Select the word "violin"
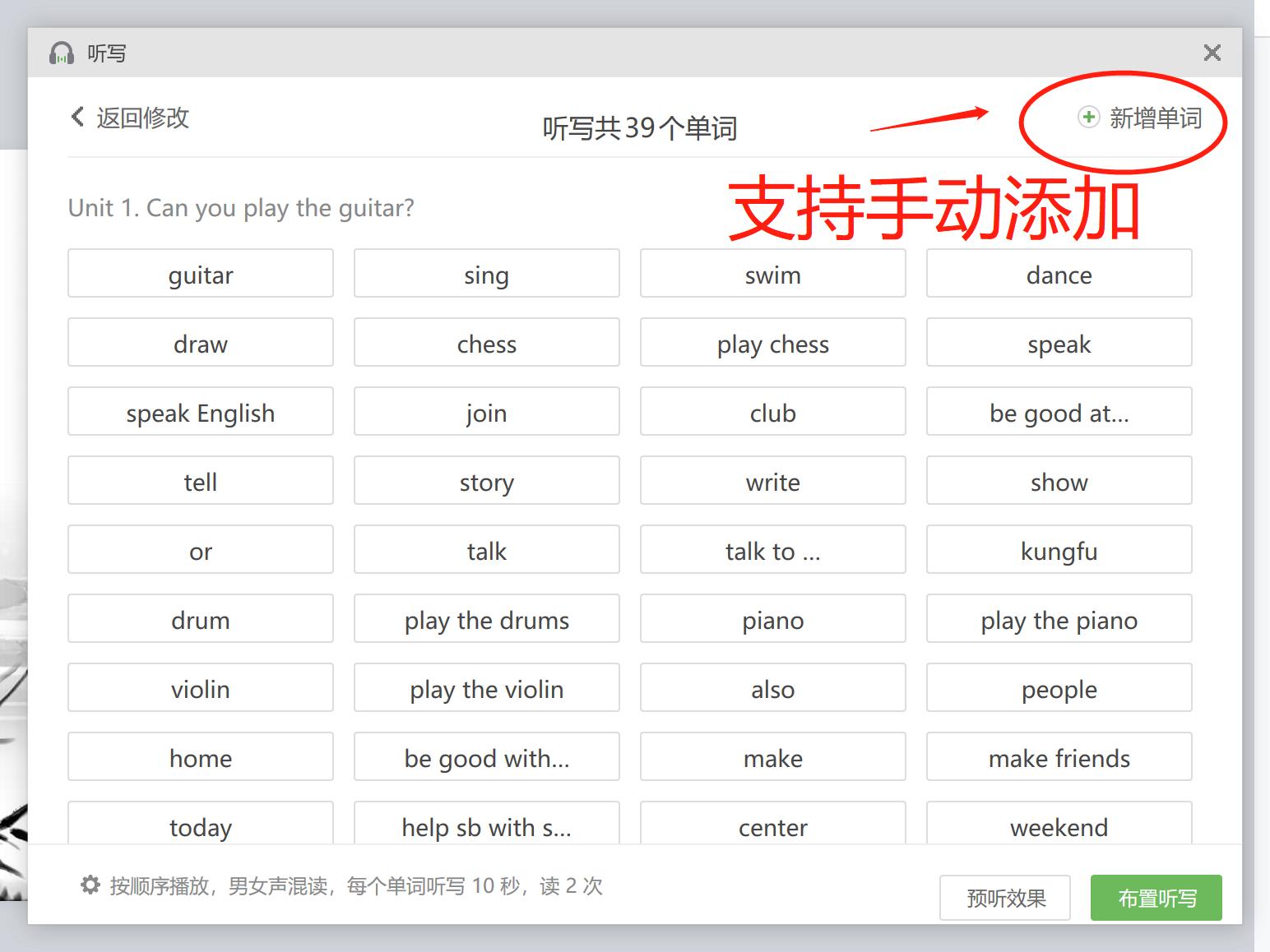The width and height of the screenshot is (1270, 952). (201, 687)
